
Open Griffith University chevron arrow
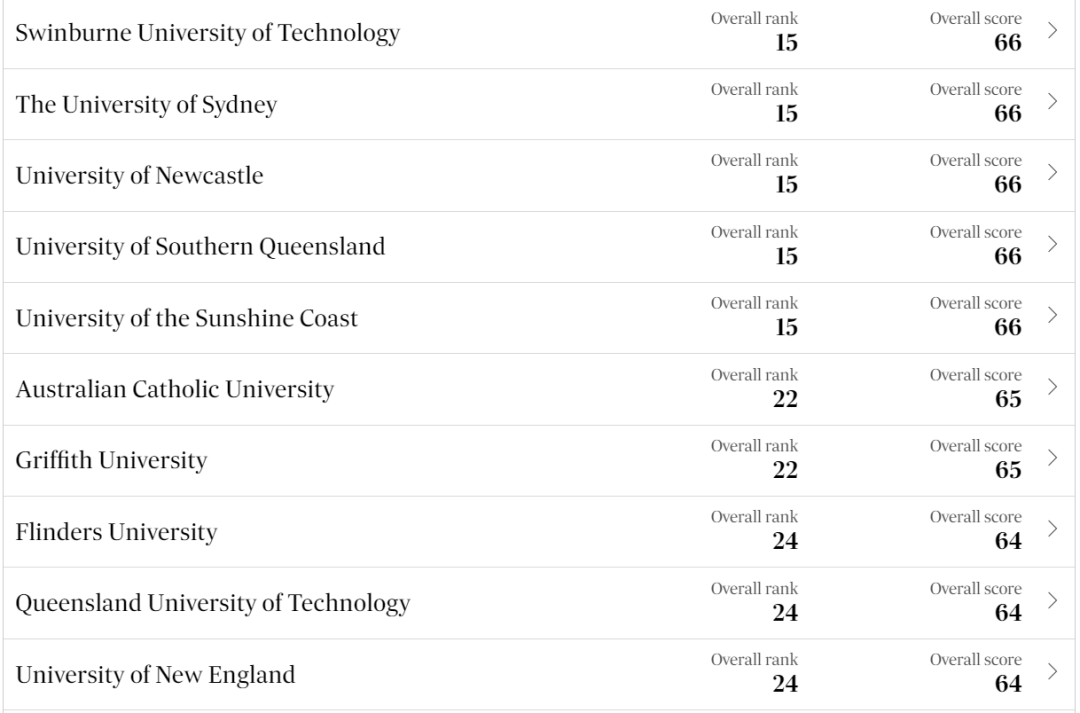pyautogui.click(x=1052, y=457)
